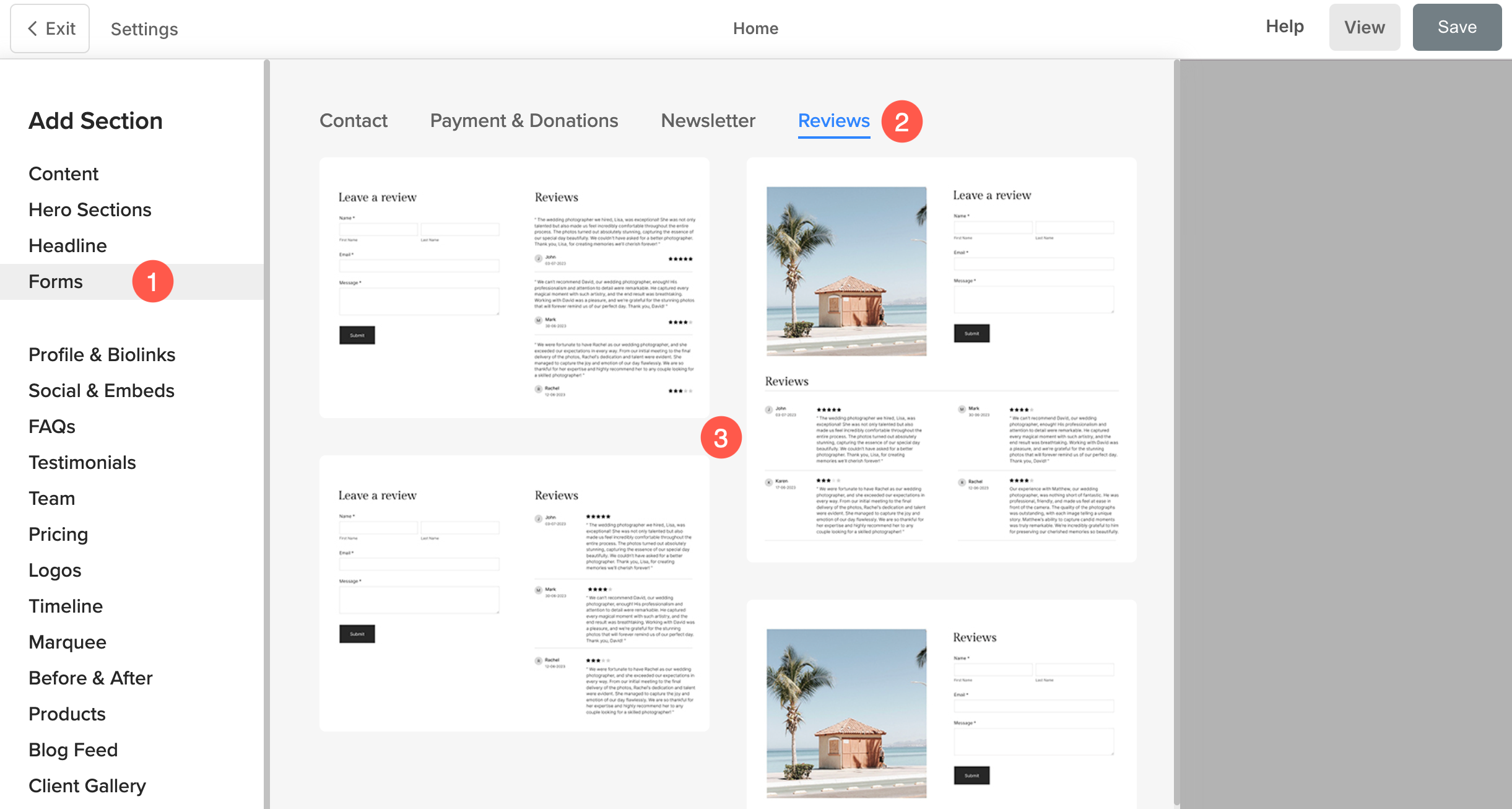1512x809 pixels.
Task: Save the page changes
Action: pyautogui.click(x=1456, y=27)
